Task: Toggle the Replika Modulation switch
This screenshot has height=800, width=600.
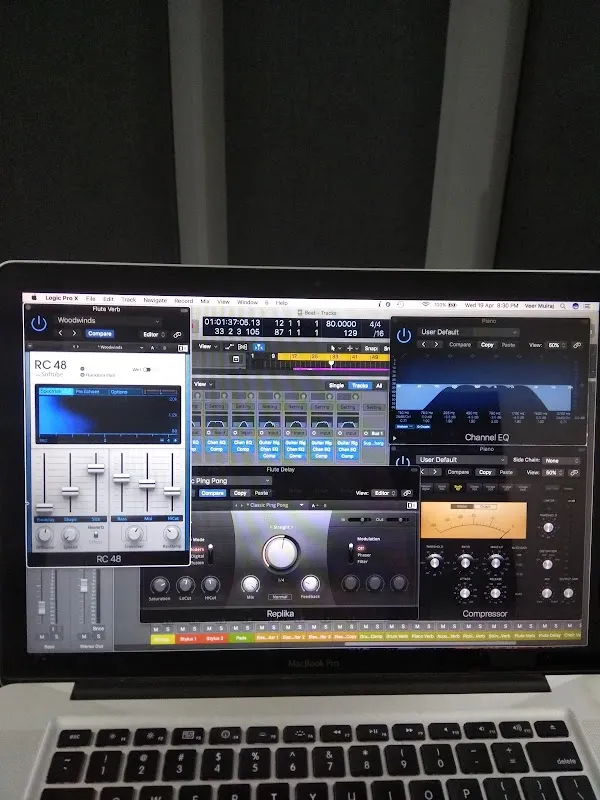Action: [x=351, y=553]
